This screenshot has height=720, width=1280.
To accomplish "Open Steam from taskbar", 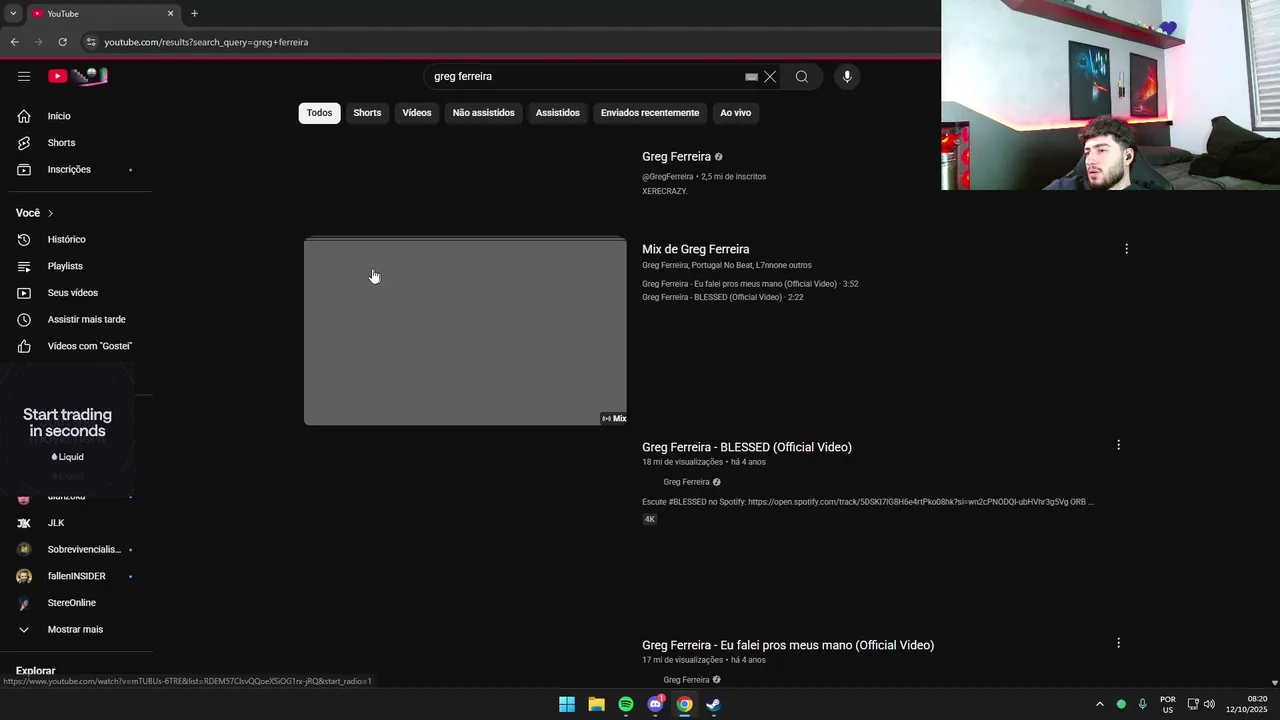I will [x=713, y=704].
